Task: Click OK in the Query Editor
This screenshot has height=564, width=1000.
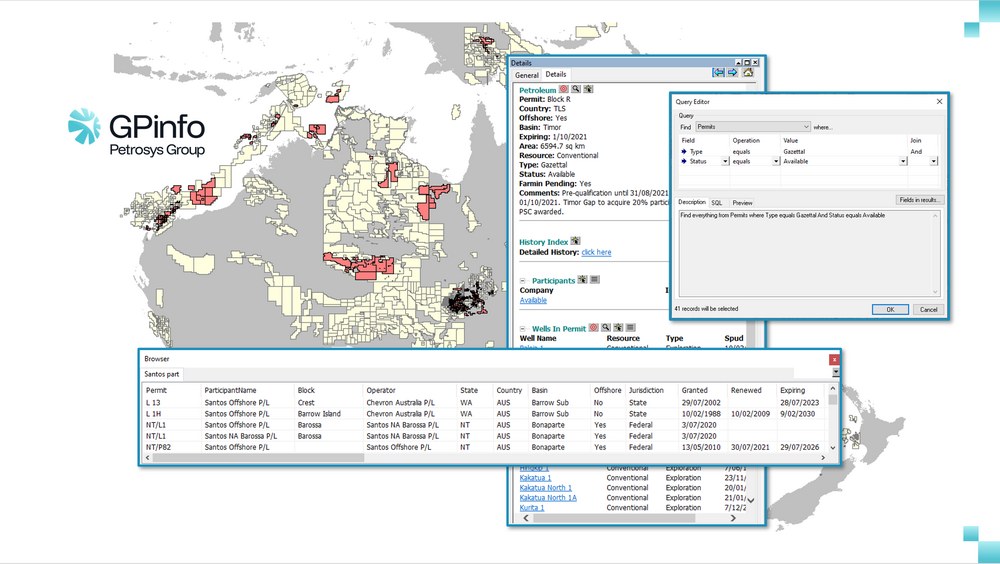Action: (x=890, y=309)
